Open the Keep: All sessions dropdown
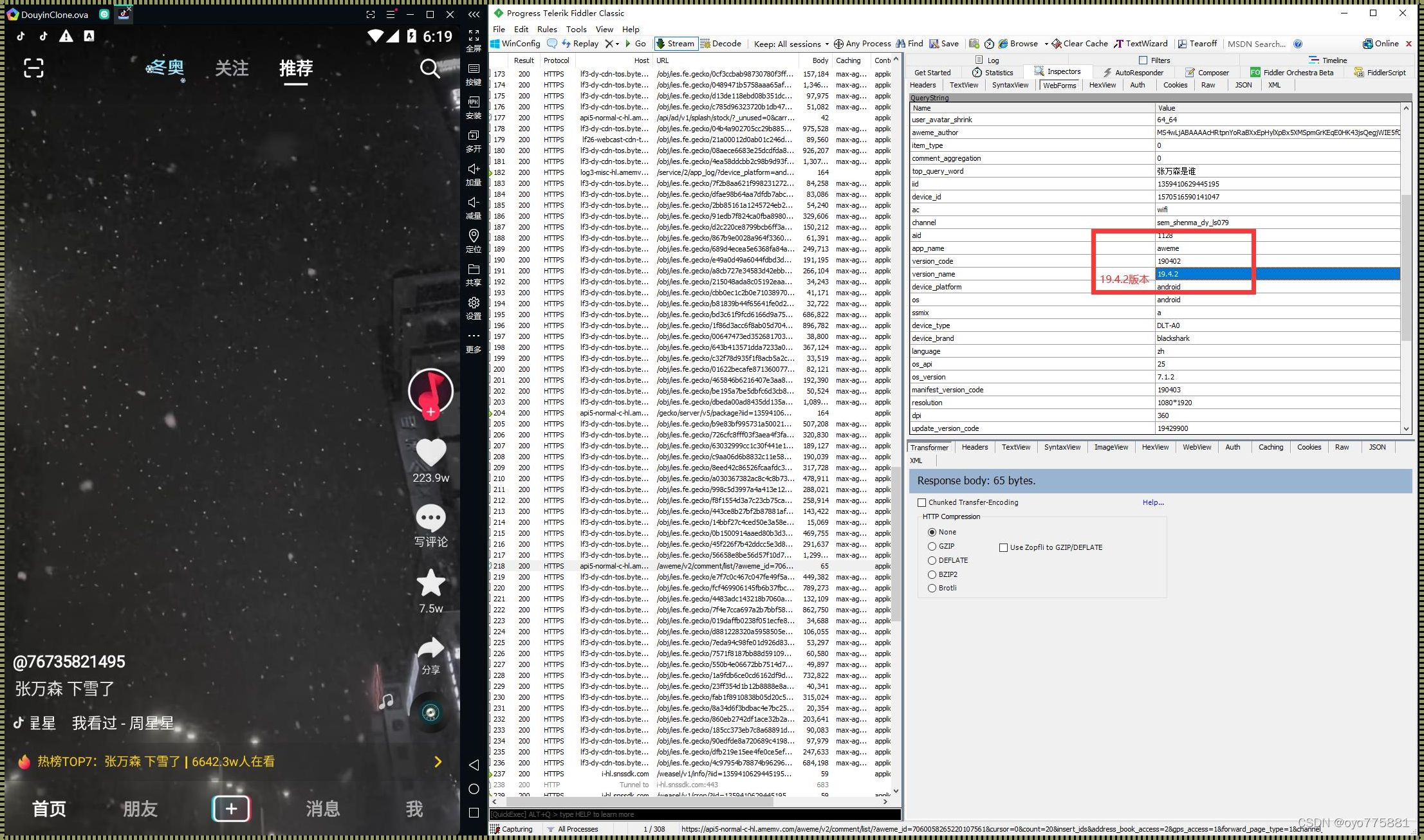 click(x=791, y=44)
